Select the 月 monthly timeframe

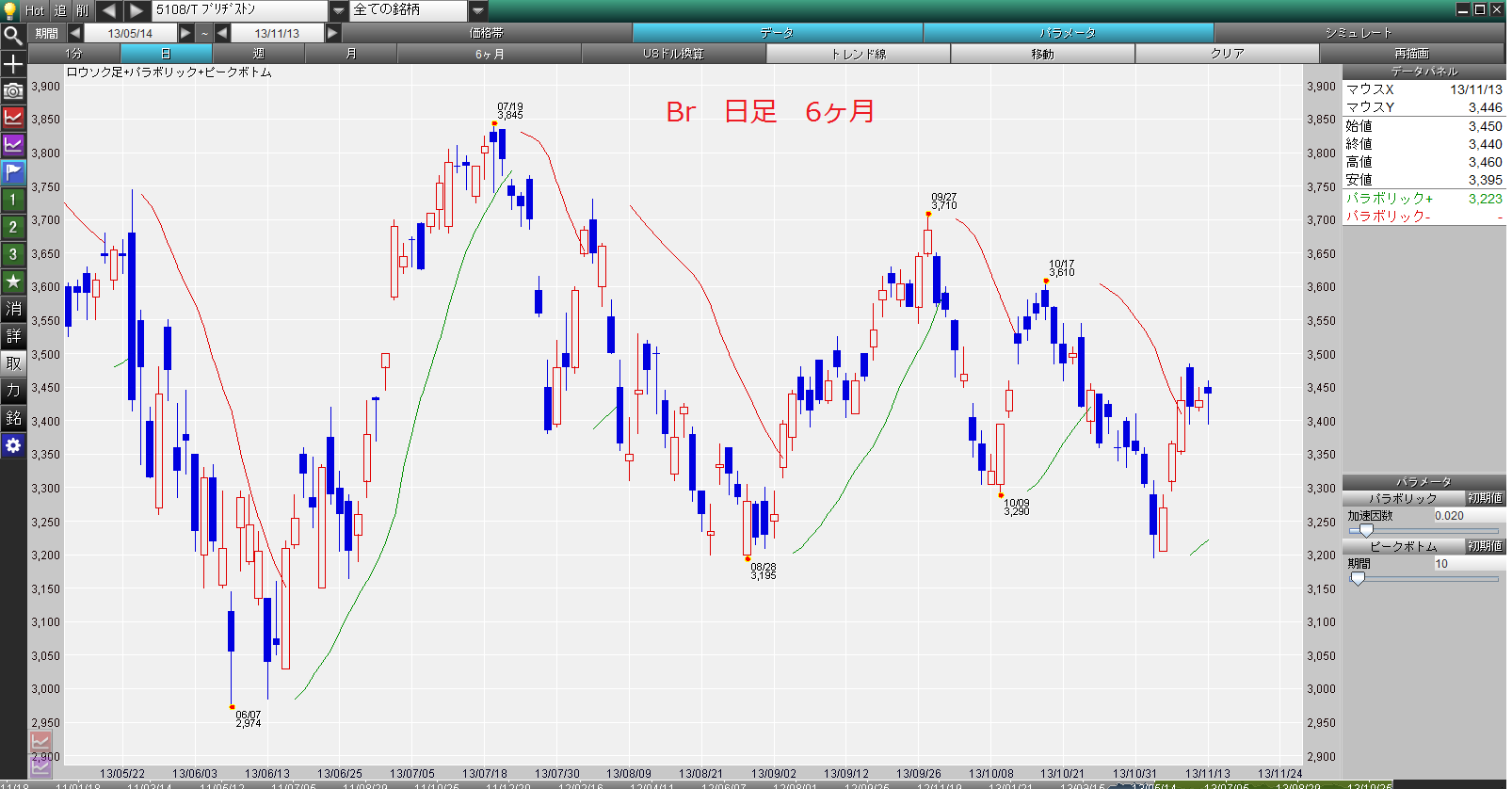pyautogui.click(x=351, y=54)
